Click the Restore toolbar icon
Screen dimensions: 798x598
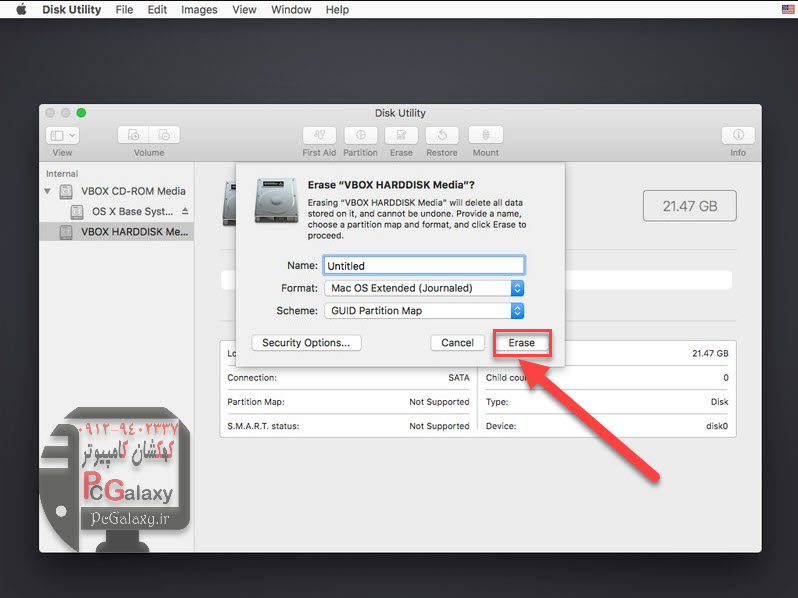click(x=442, y=135)
